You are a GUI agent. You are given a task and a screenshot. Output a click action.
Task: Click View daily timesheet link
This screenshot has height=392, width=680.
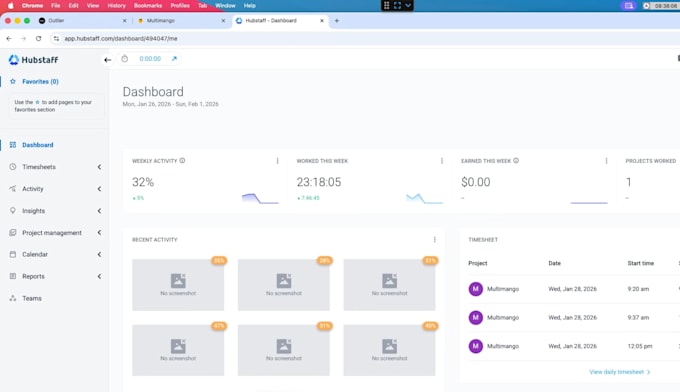tap(620, 372)
